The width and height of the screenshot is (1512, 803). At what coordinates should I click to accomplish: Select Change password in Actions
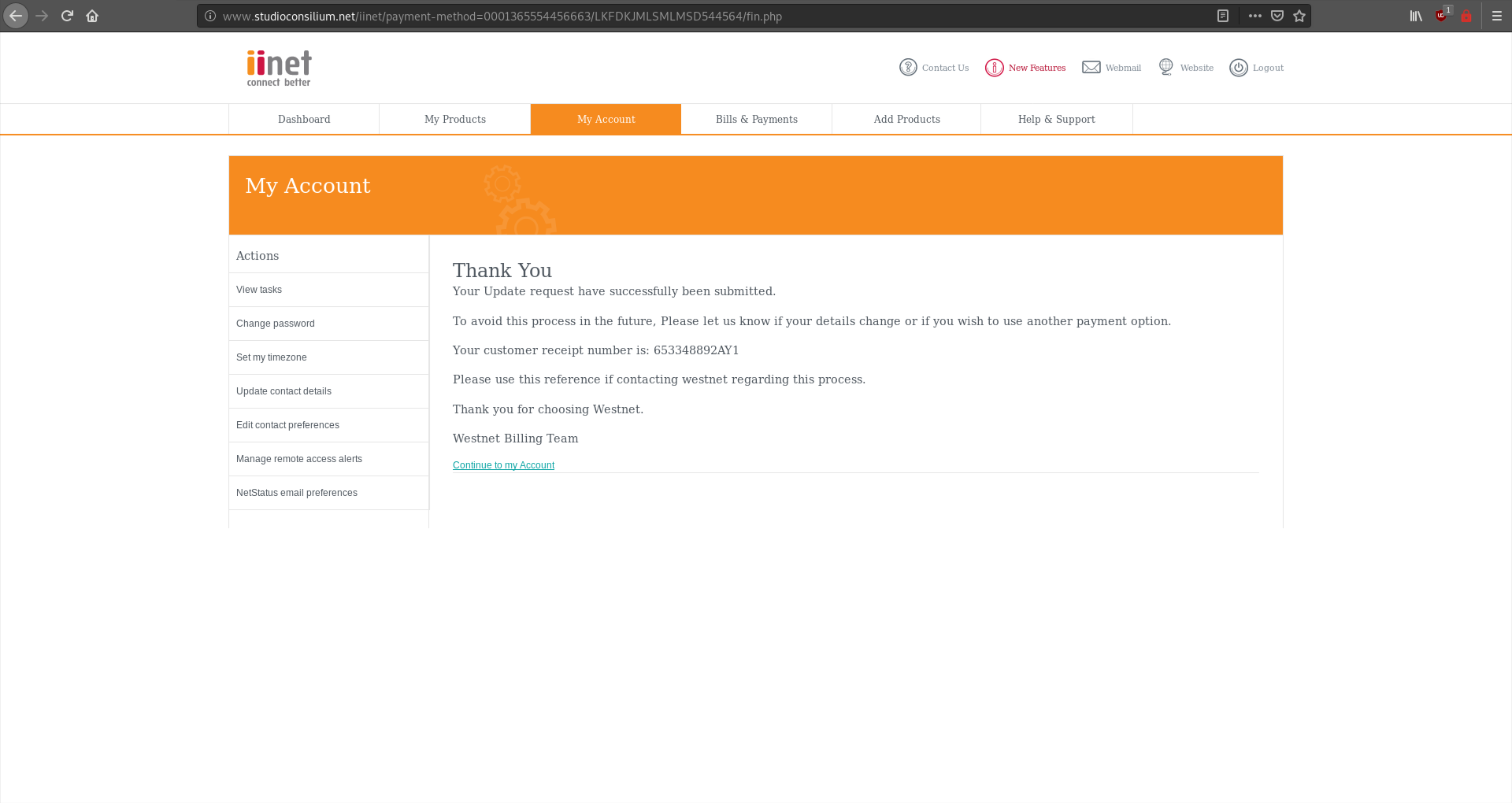coord(275,324)
